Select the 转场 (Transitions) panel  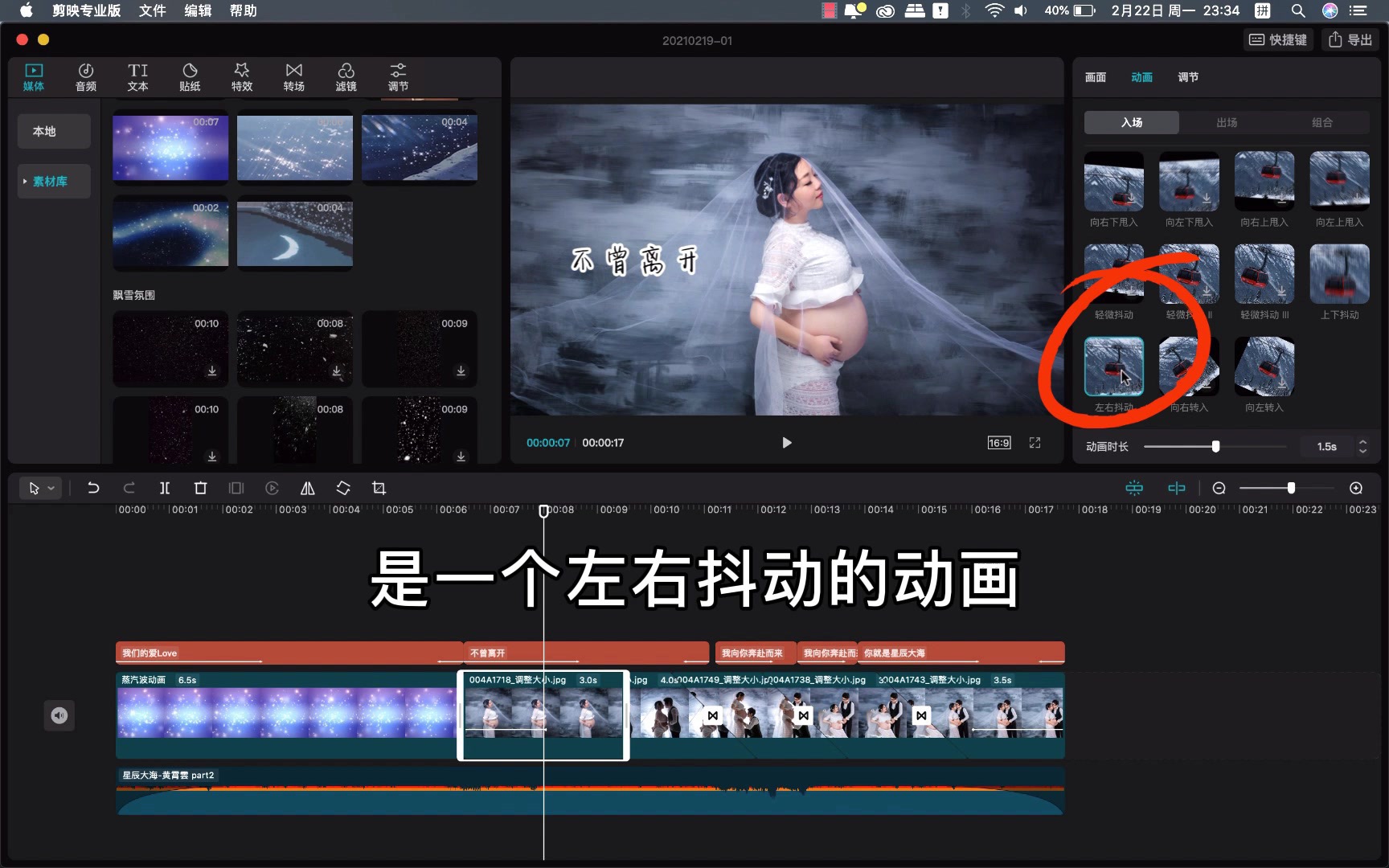[293, 76]
